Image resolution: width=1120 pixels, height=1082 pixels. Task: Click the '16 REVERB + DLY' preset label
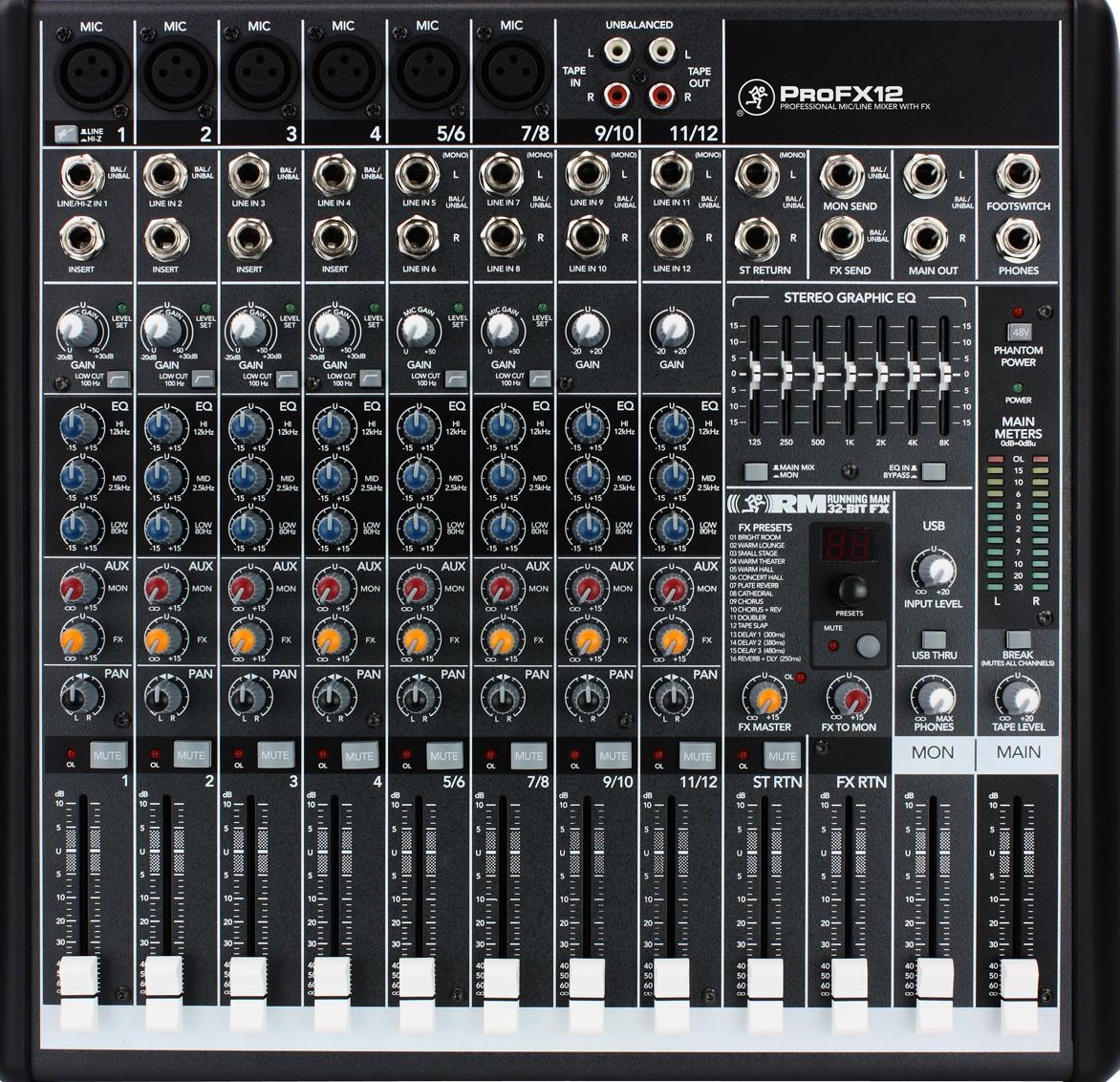click(765, 659)
